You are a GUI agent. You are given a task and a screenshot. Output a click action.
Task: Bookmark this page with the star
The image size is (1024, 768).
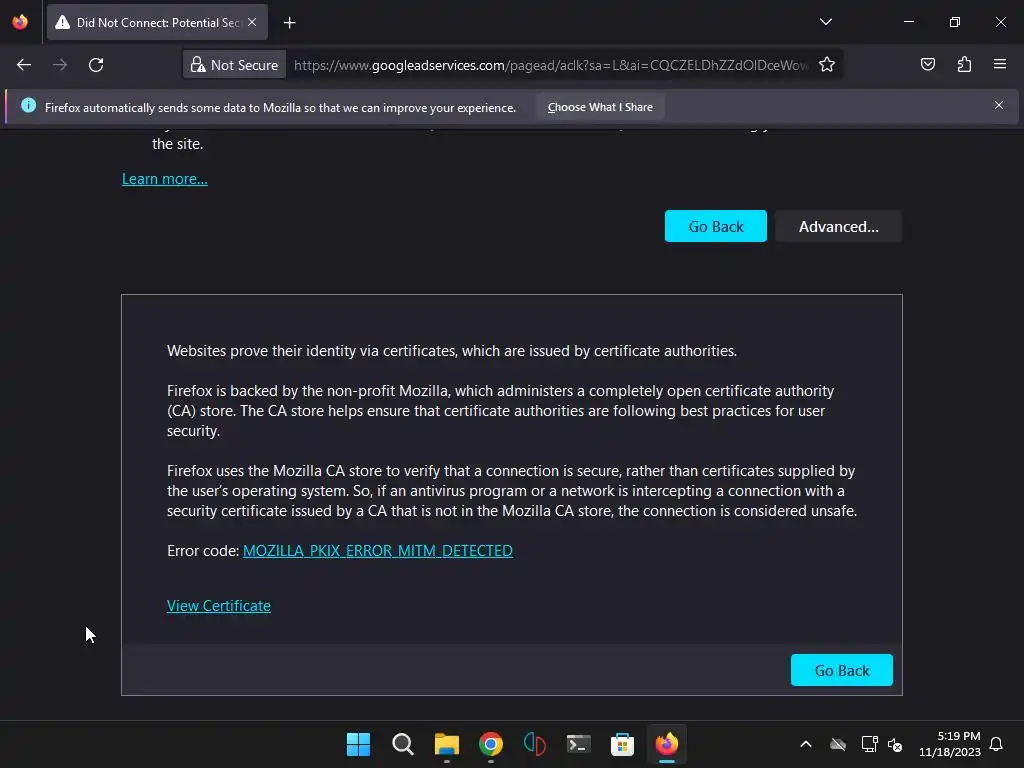(827, 65)
